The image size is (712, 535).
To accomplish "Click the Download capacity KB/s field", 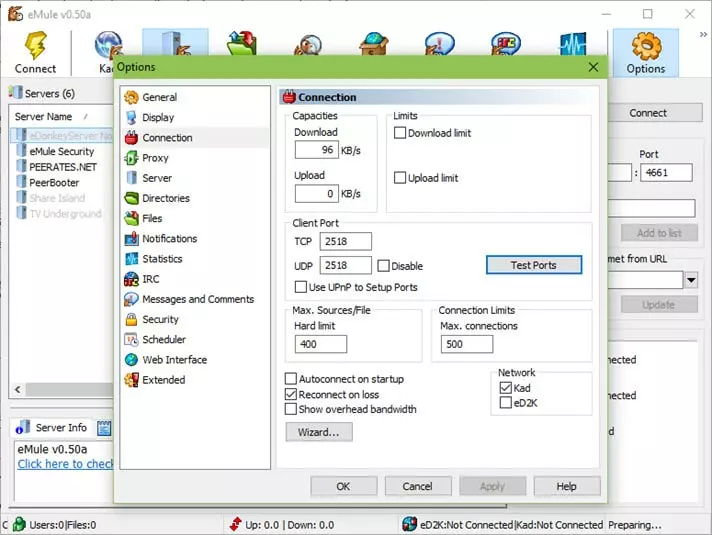I will 316,150.
